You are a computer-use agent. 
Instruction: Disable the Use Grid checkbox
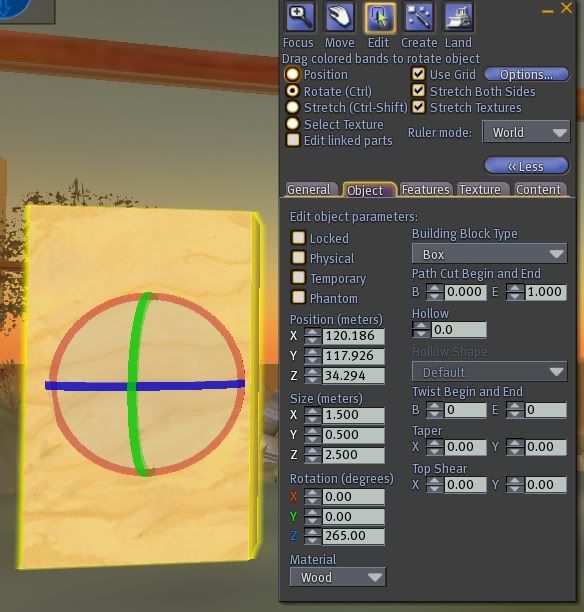pos(418,74)
